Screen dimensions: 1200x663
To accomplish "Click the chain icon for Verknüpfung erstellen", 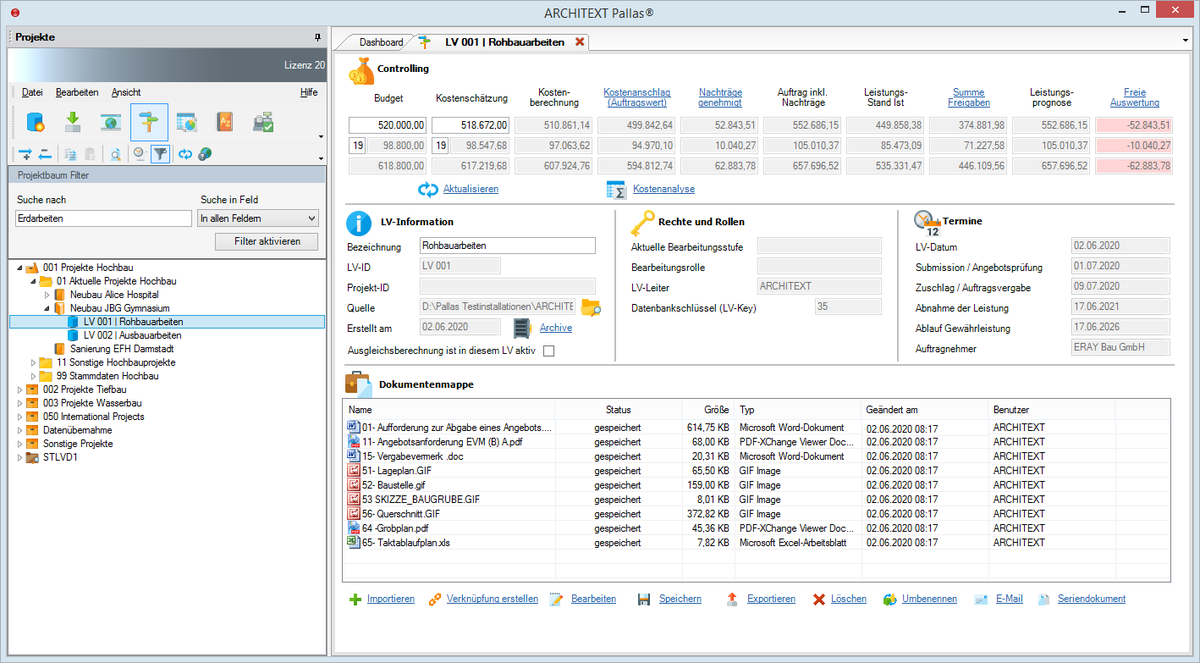I will tap(435, 599).
